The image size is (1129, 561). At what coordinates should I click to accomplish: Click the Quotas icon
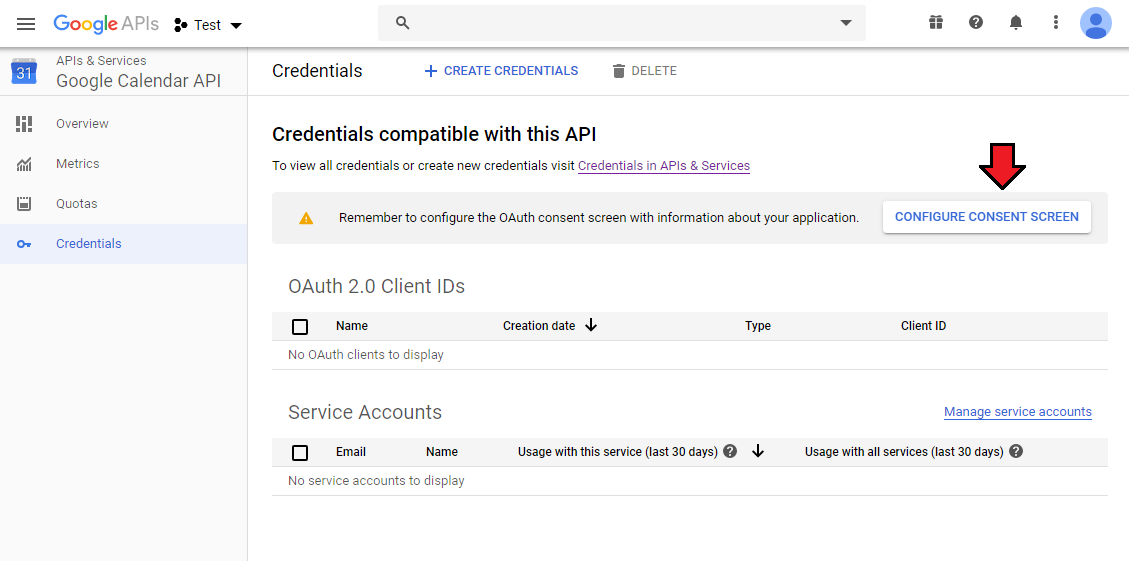click(x=24, y=204)
